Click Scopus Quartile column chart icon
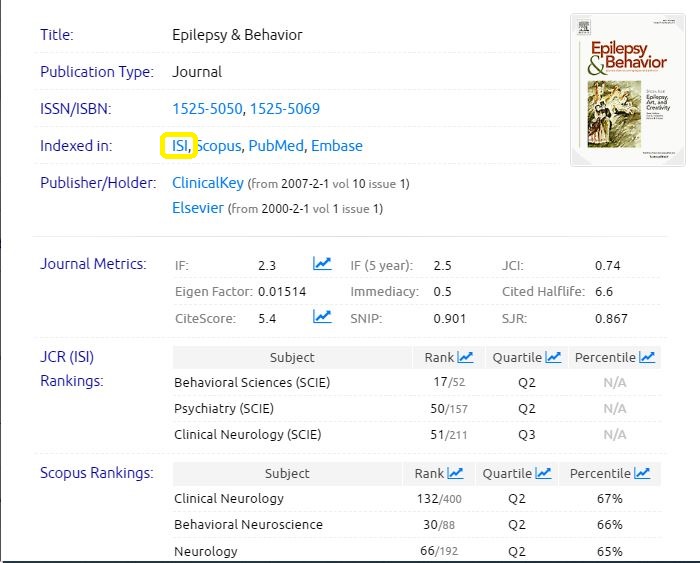 (543, 473)
